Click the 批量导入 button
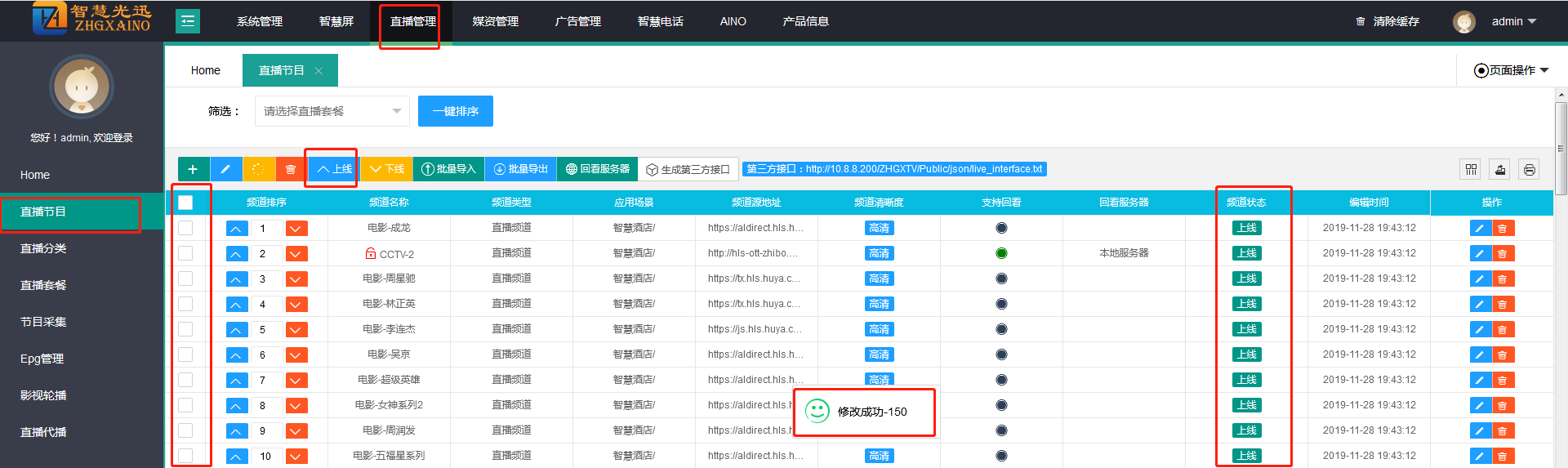 [x=448, y=169]
